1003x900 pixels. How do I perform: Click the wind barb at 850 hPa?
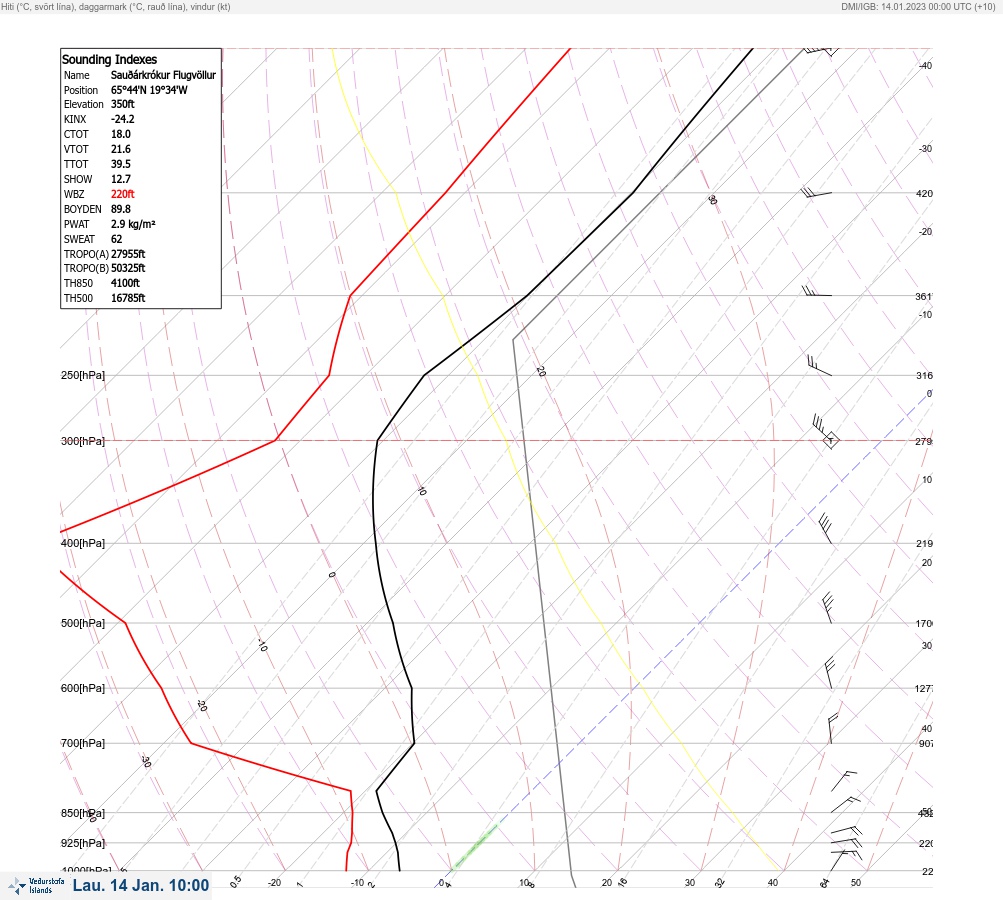tap(846, 804)
